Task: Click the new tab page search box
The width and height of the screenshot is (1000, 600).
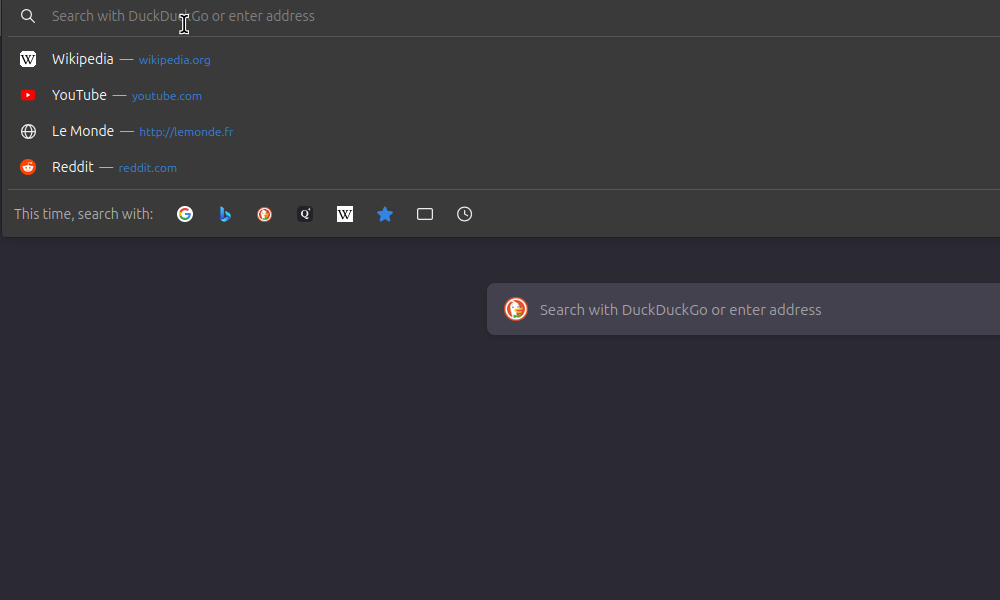Action: click(744, 309)
